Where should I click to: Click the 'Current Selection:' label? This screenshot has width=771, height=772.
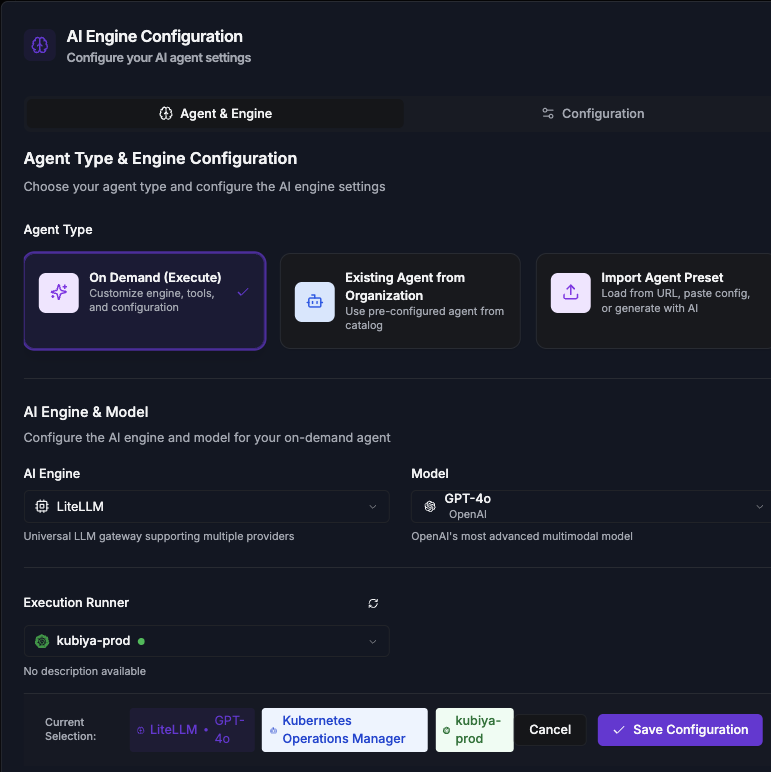pos(70,729)
